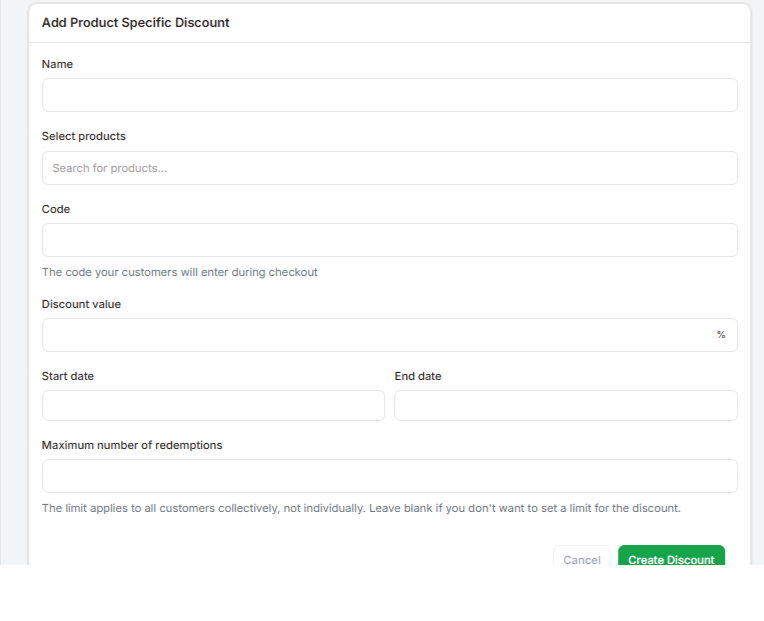Click the checkout code helper text
The image size is (764, 621).
click(180, 272)
